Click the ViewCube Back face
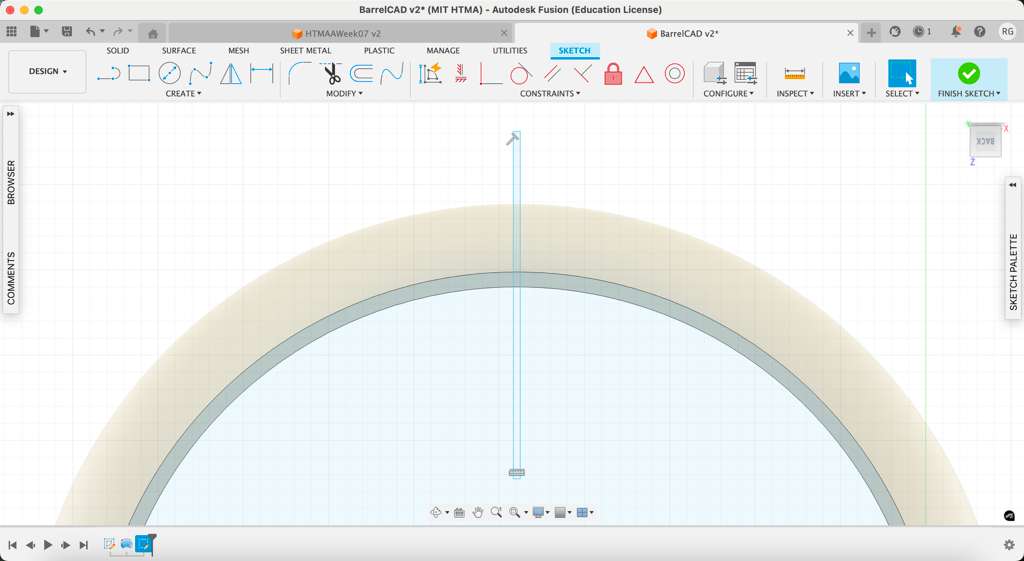This screenshot has width=1024, height=561. 985,141
